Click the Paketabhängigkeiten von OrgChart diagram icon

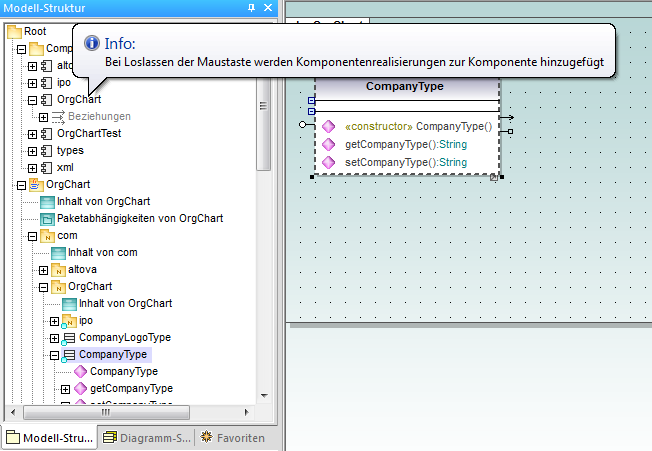coord(47,218)
